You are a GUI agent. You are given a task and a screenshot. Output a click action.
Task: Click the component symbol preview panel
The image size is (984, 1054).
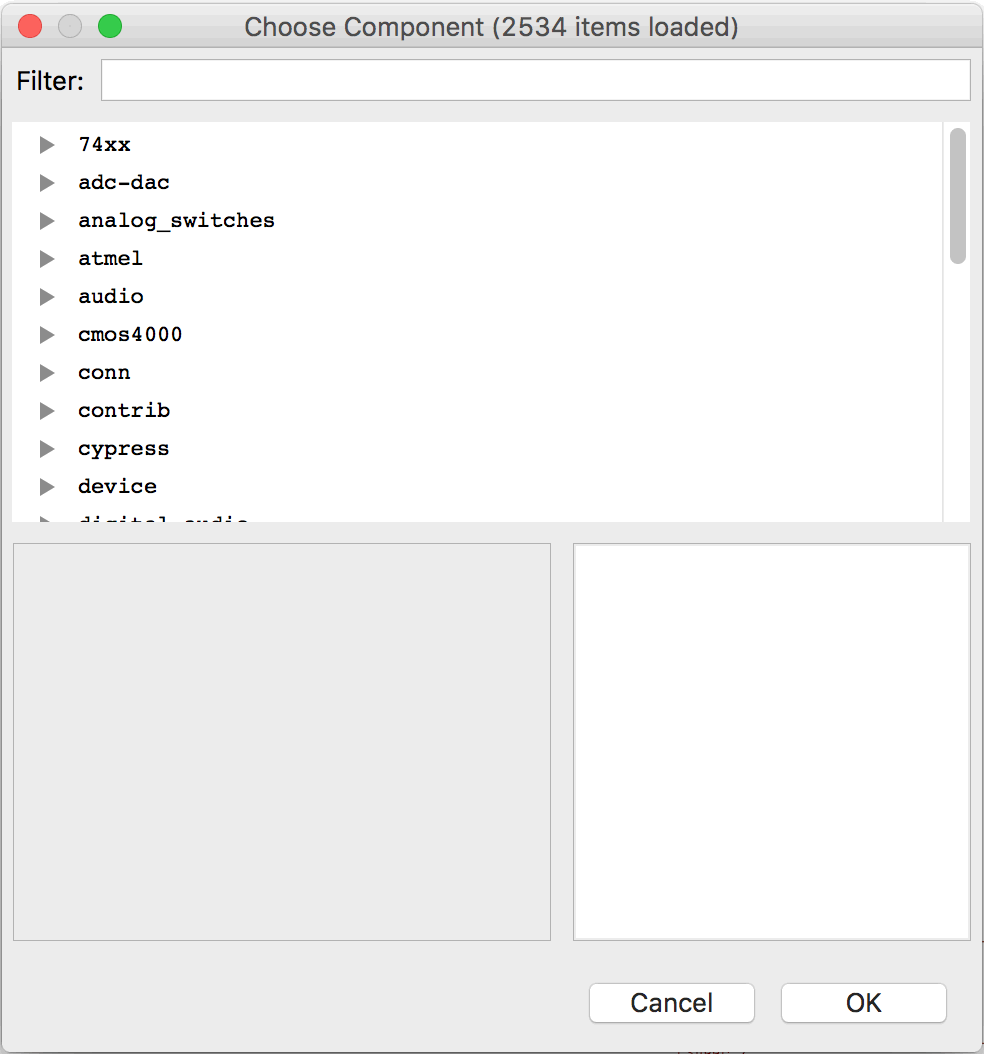(282, 742)
